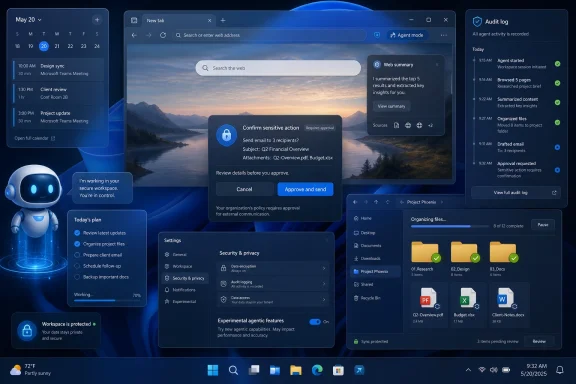Expand the Project Phoenix breadcrumb chevron
This screenshot has height=384, width=576.
(442, 202)
